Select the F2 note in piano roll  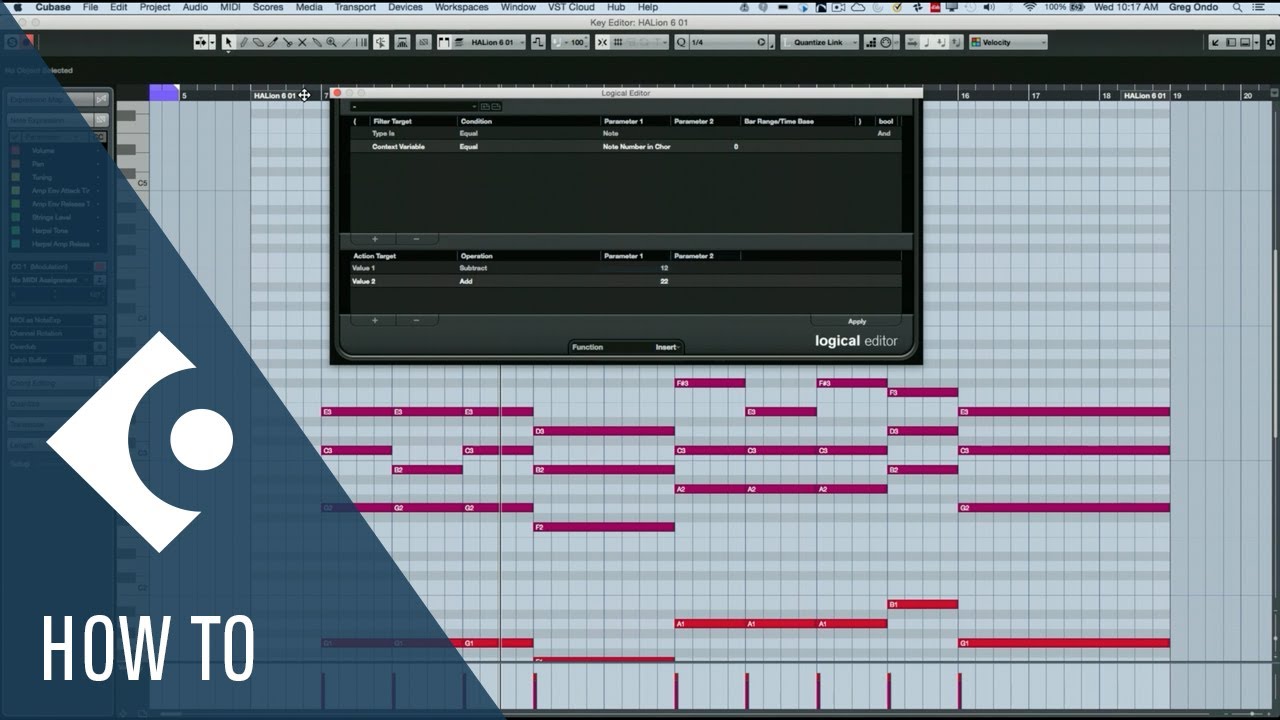point(604,527)
